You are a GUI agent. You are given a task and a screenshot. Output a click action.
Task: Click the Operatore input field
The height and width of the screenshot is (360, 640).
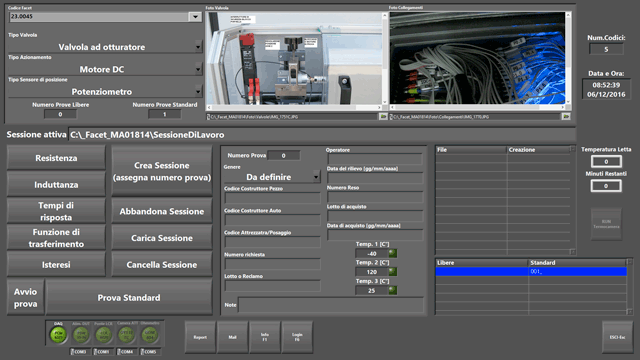[375, 159]
